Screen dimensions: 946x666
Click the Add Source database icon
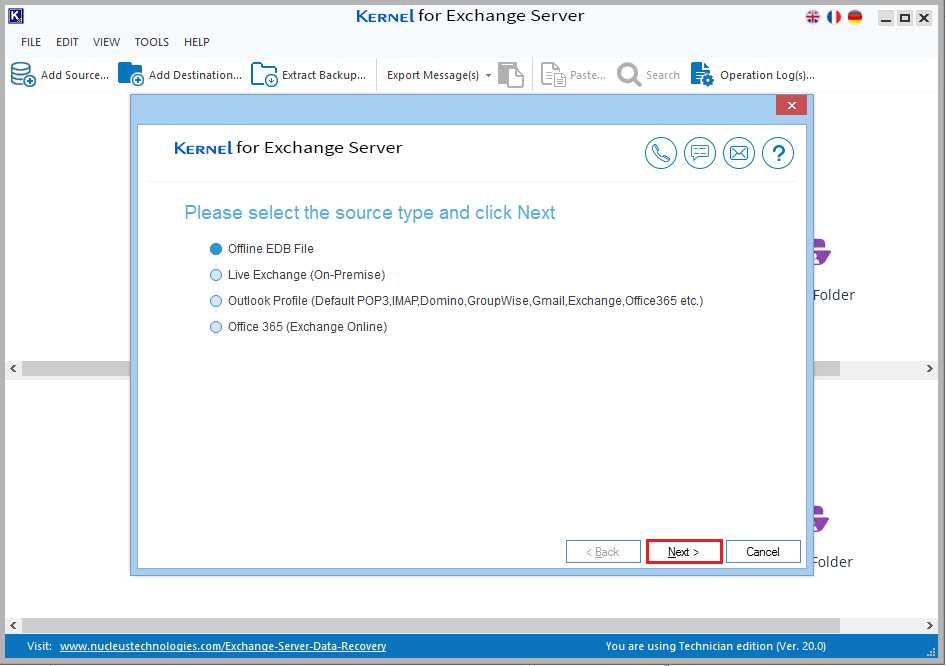pos(24,75)
